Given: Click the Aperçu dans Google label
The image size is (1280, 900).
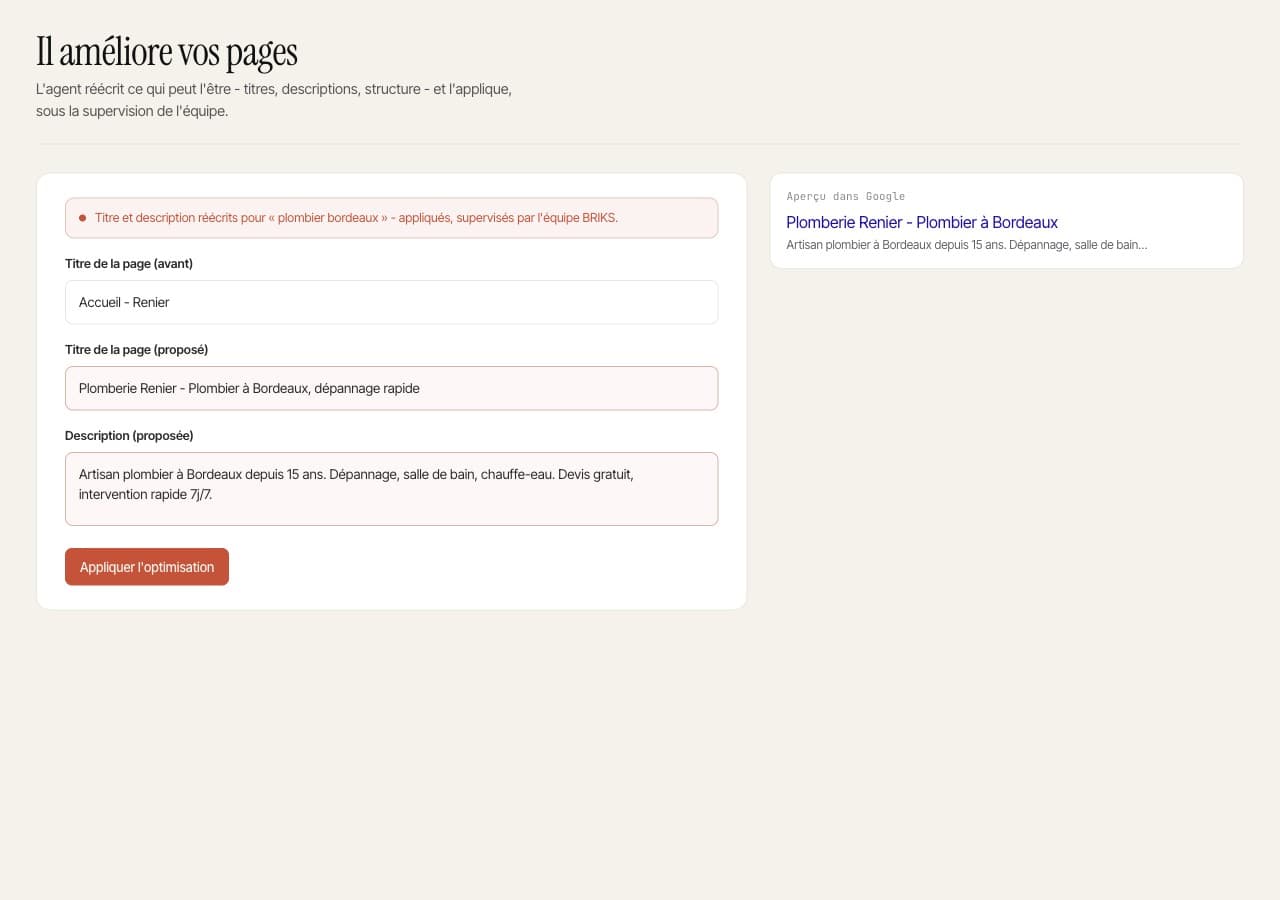Looking at the screenshot, I should pos(846,196).
